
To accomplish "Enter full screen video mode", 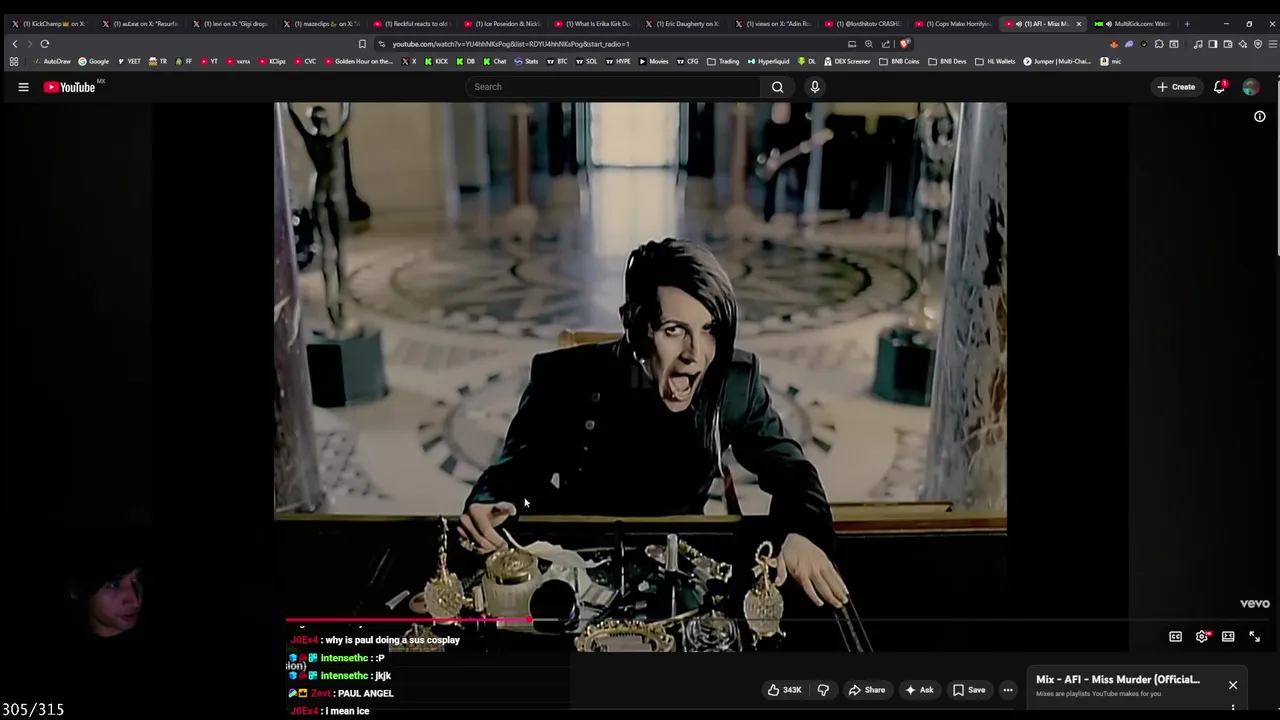I will coord(1254,637).
